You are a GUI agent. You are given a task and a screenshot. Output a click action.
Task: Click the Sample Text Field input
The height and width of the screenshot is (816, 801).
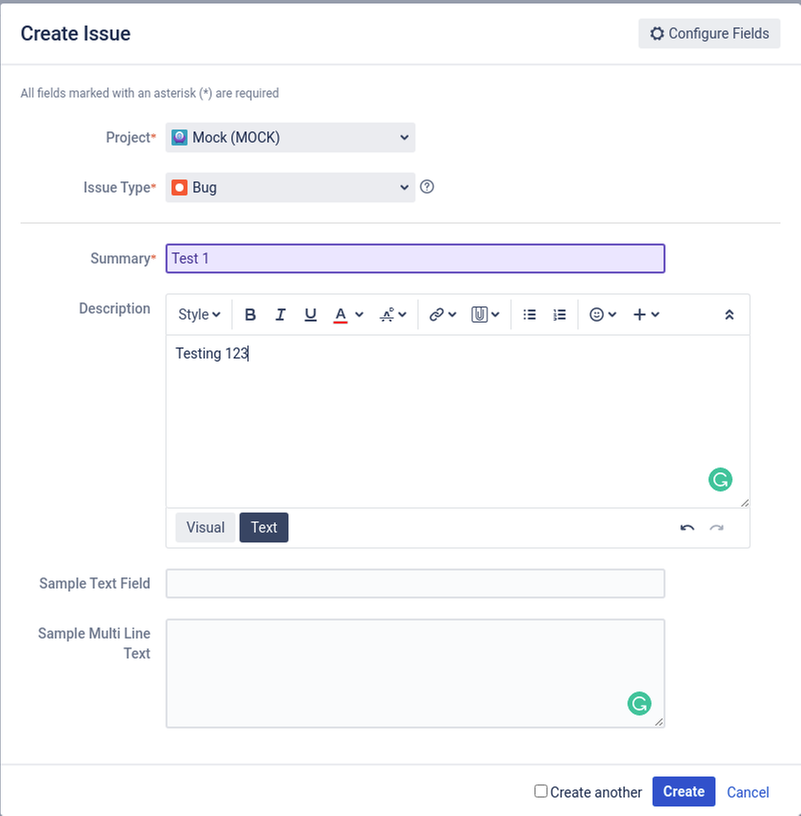click(415, 583)
